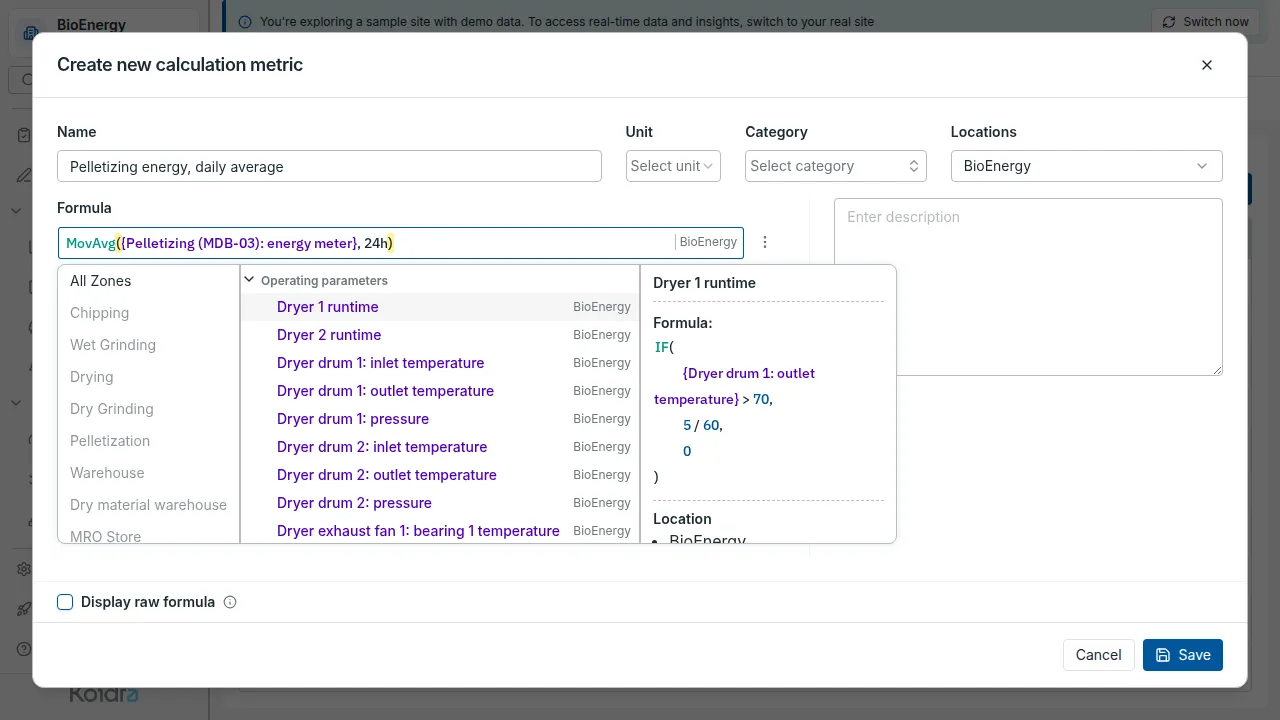Insert Dryer drum 2: pressure
Image resolution: width=1280 pixels, height=720 pixels.
coord(440,503)
